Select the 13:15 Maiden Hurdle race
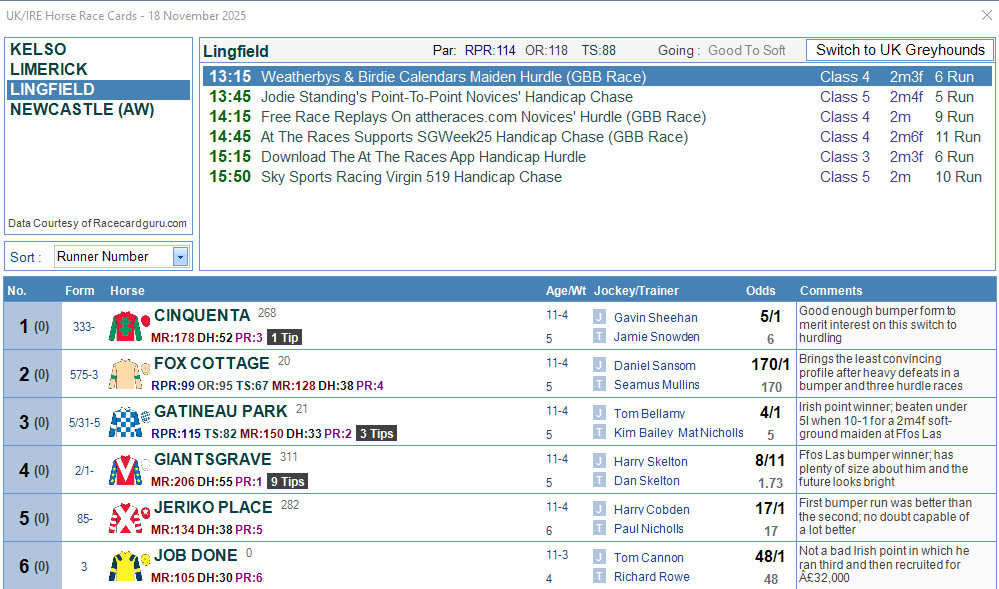999x589 pixels. [597, 76]
